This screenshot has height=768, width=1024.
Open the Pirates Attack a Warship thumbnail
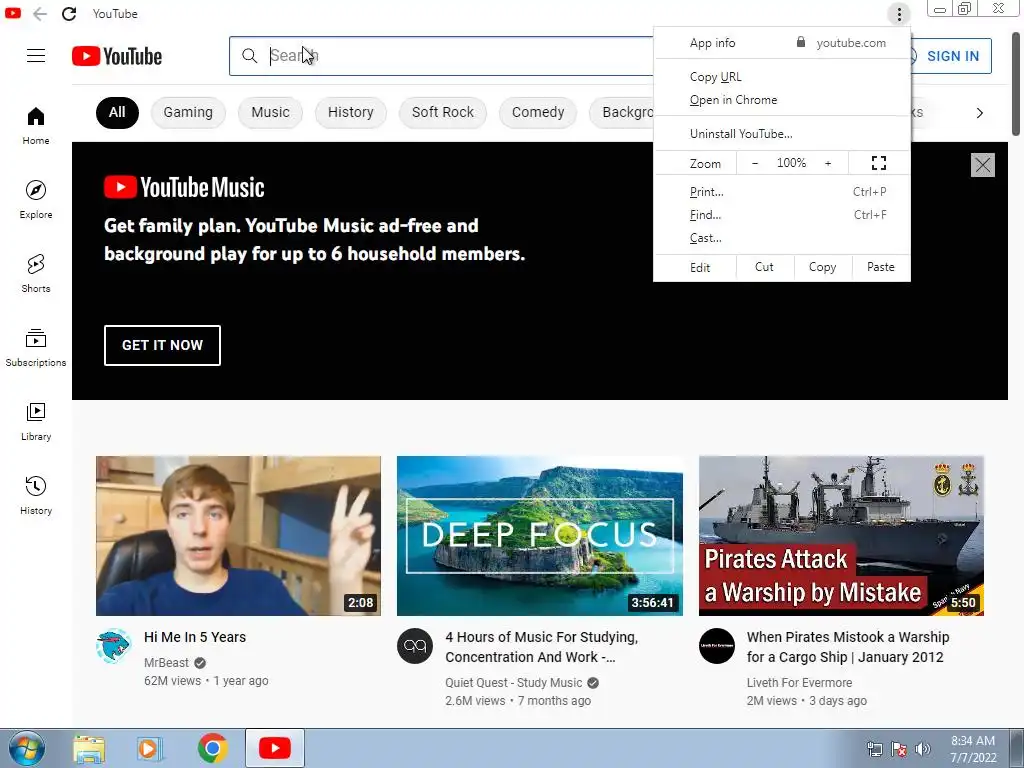[x=841, y=536]
